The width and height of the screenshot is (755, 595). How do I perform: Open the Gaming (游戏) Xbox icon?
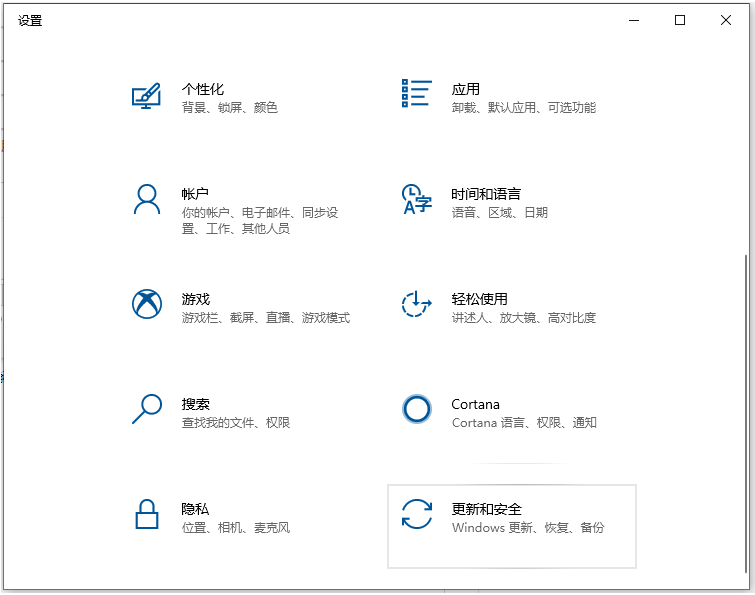point(147,304)
